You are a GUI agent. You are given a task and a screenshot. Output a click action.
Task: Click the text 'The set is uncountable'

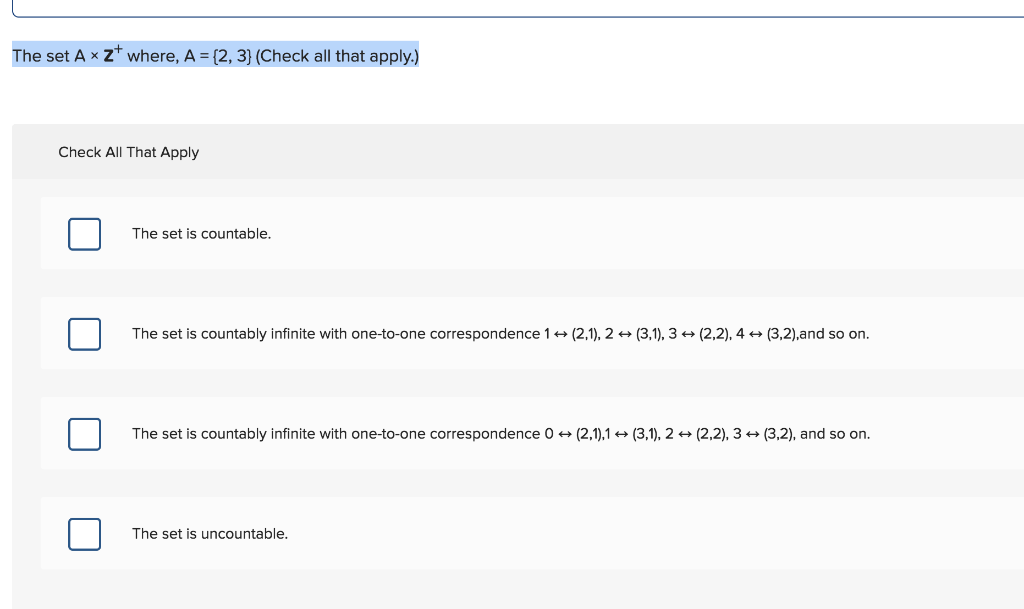click(209, 533)
